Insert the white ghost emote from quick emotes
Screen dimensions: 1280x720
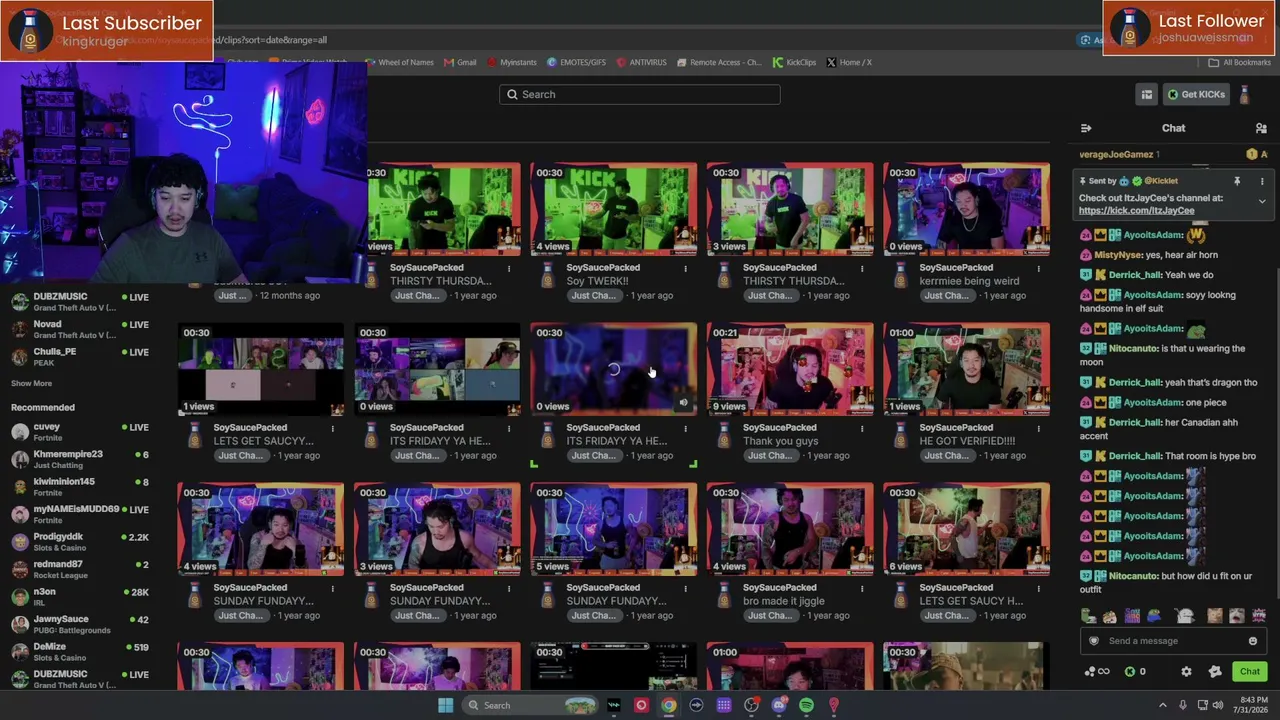click(x=1185, y=616)
